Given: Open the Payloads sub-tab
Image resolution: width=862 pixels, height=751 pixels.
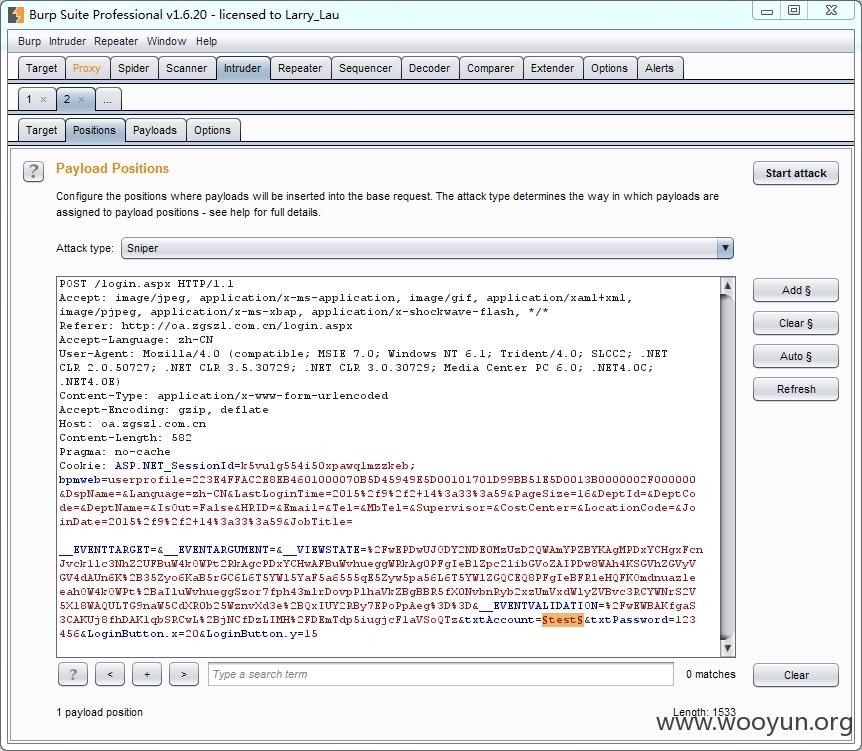Looking at the screenshot, I should click(x=155, y=130).
